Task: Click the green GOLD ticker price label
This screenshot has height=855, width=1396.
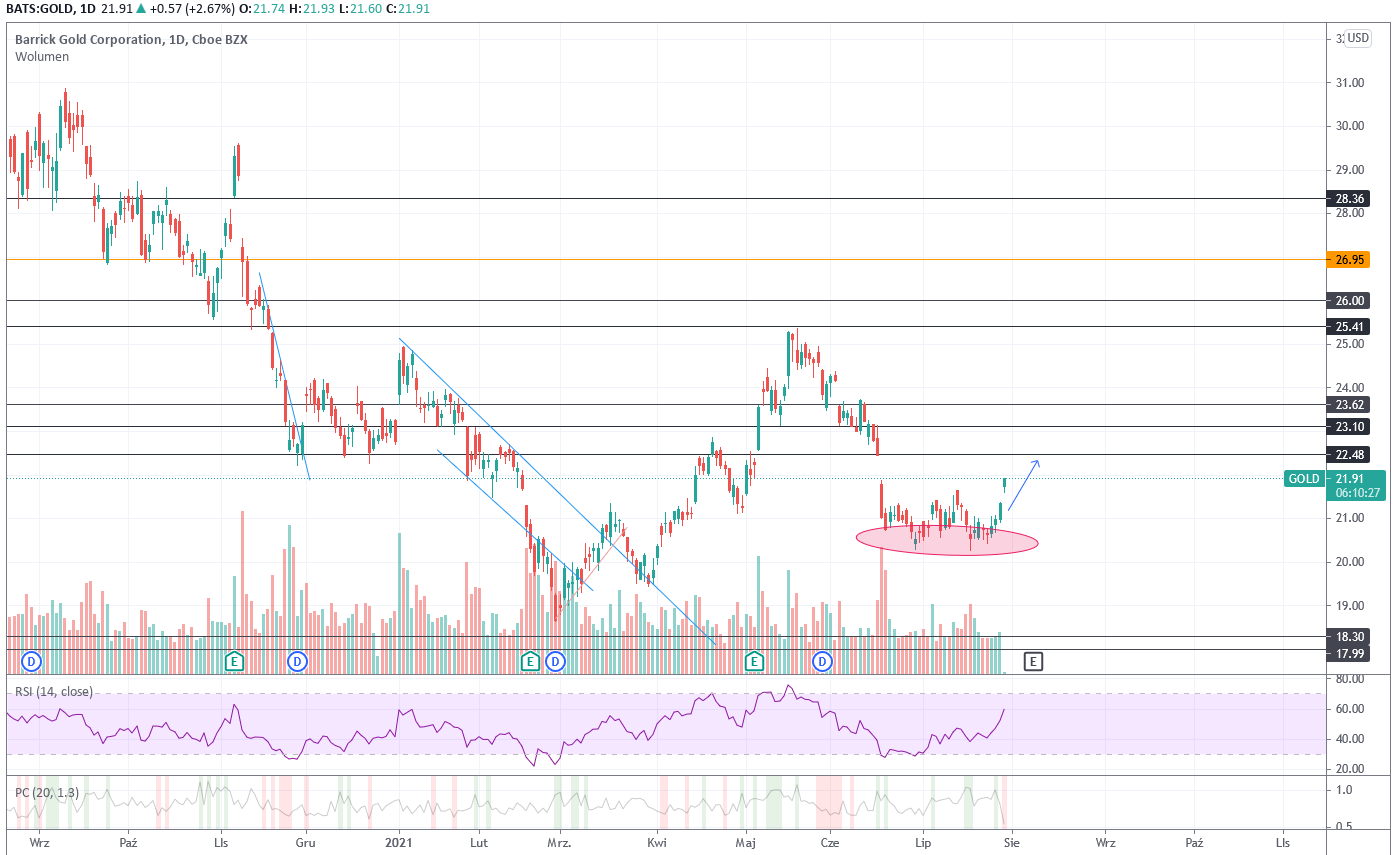Action: pyautogui.click(x=1303, y=479)
